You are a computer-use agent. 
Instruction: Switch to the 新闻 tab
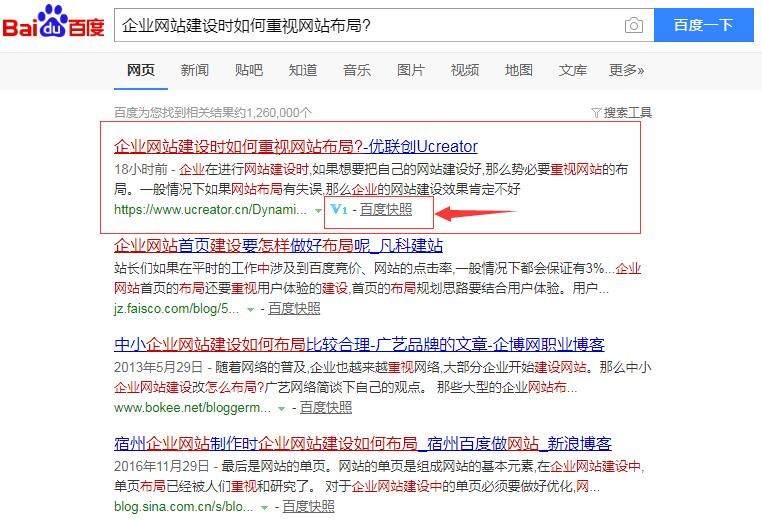tap(195, 70)
